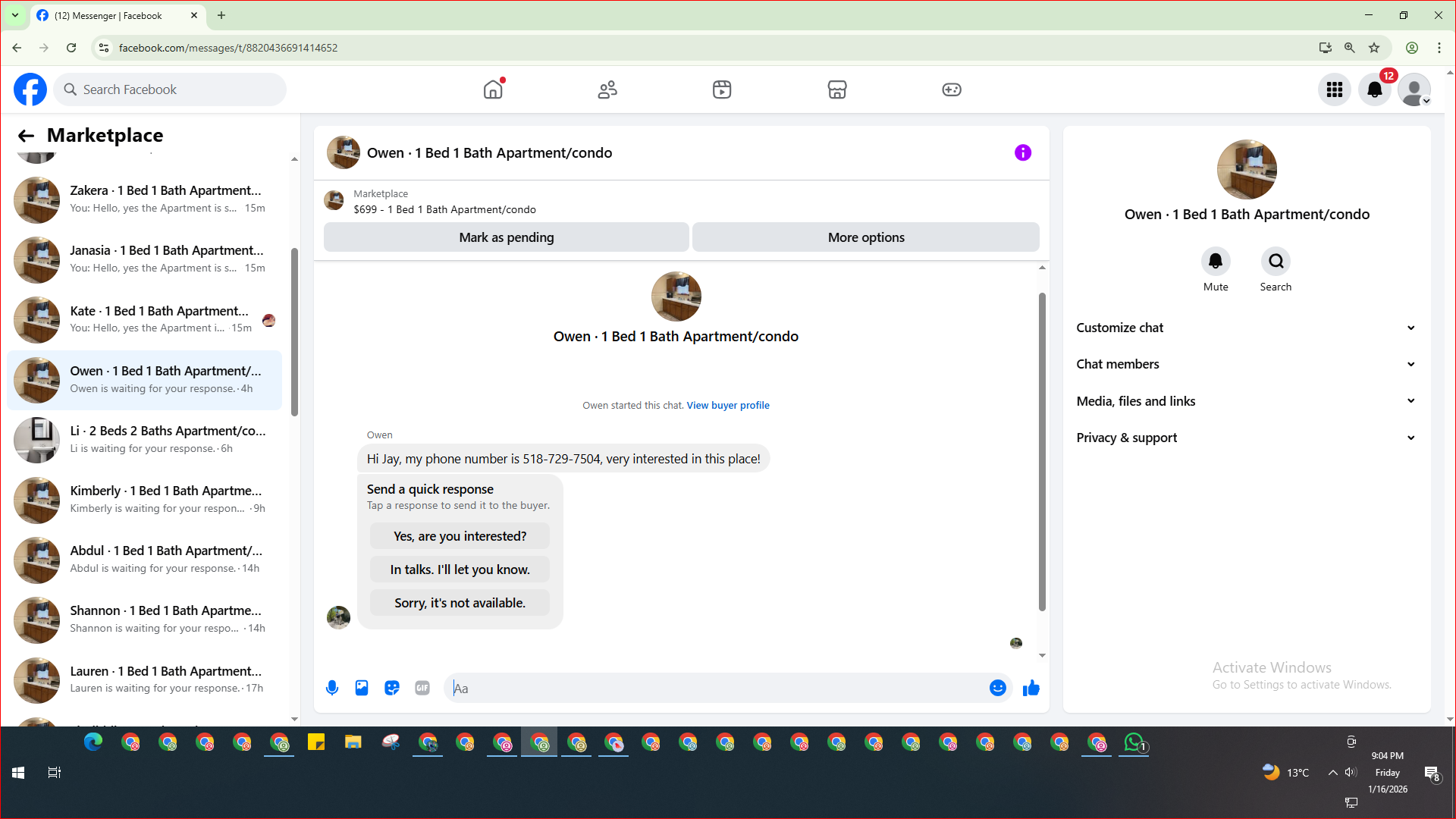The width and height of the screenshot is (1456, 819).
Task: Open the sticker picker icon
Action: click(x=392, y=688)
